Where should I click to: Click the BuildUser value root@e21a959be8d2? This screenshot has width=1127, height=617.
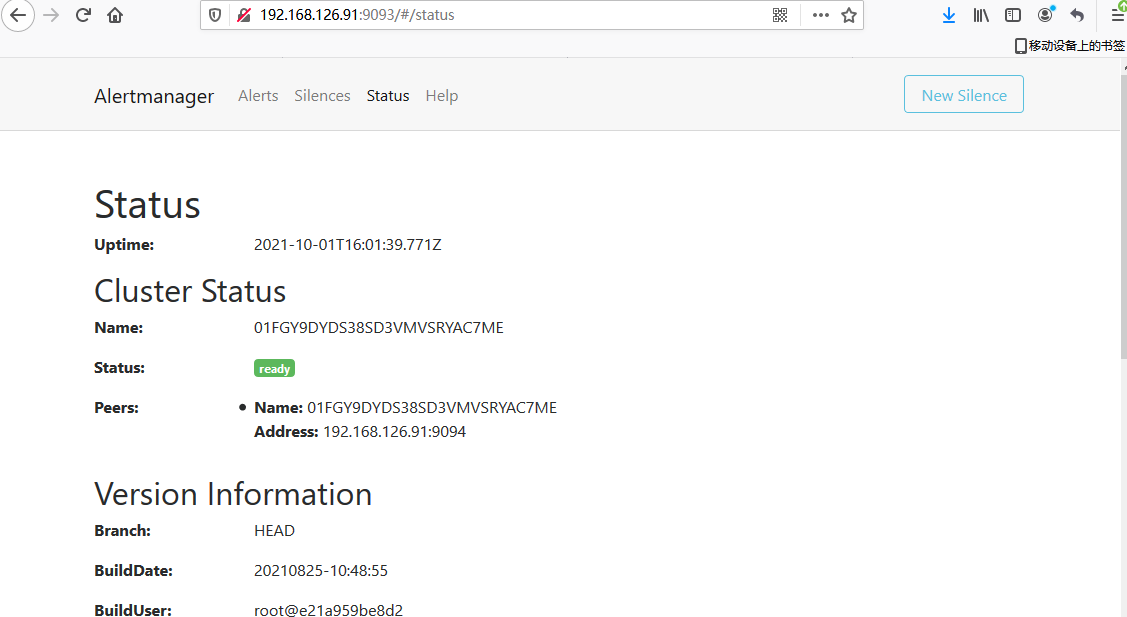tap(328, 610)
